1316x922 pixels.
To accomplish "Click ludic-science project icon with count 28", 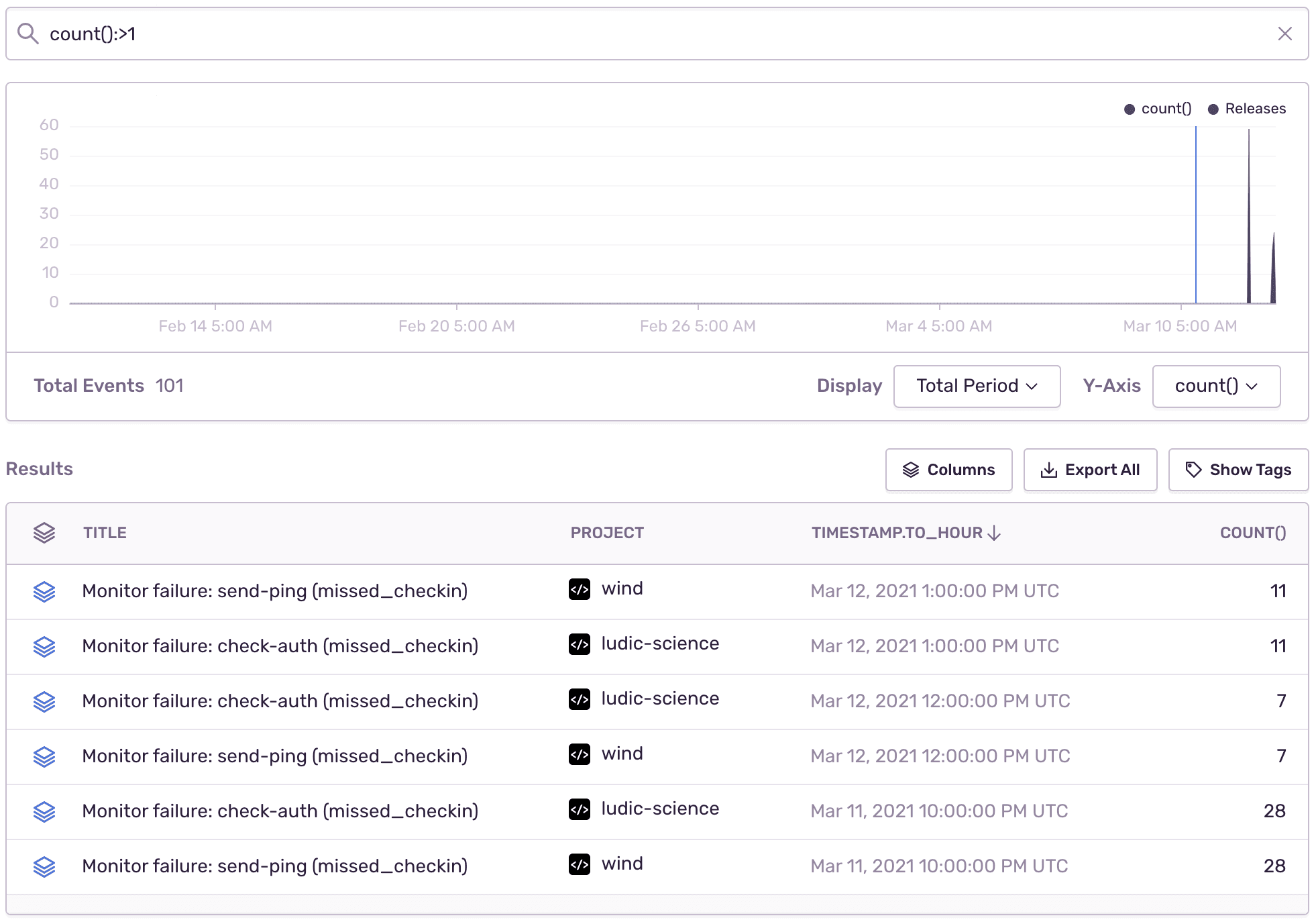I will (x=580, y=809).
